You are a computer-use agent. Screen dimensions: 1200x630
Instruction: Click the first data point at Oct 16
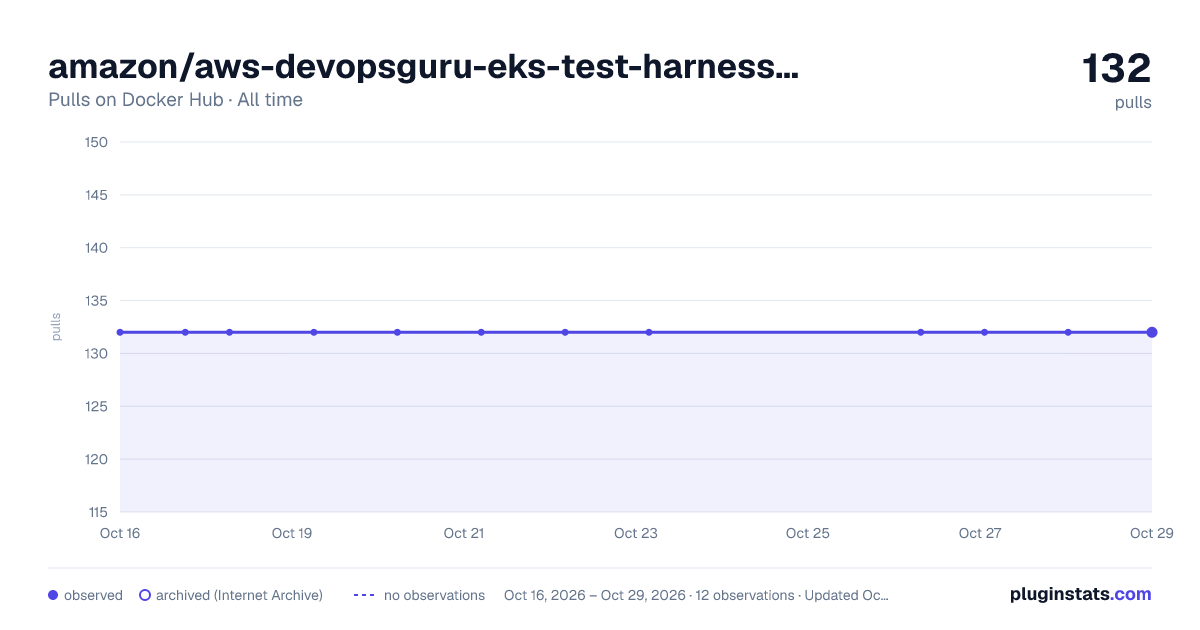click(x=120, y=332)
